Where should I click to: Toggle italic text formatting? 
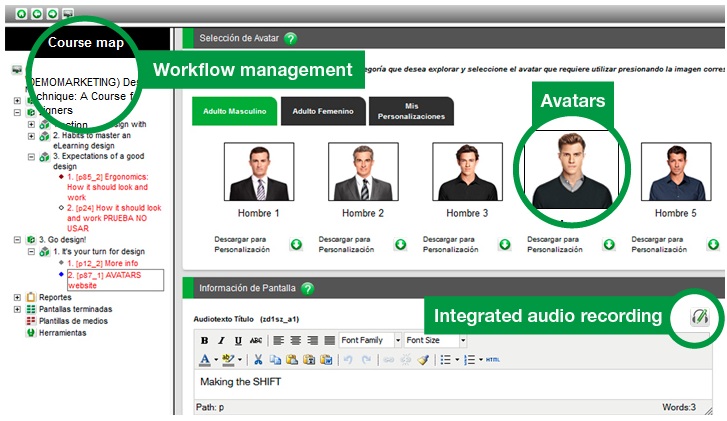(219, 340)
